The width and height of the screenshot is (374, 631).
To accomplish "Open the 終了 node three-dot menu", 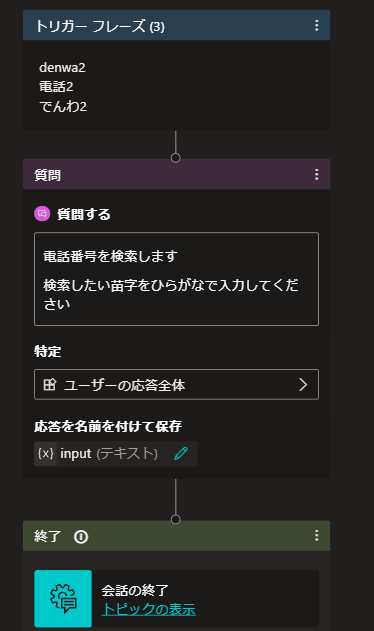I will [317, 535].
